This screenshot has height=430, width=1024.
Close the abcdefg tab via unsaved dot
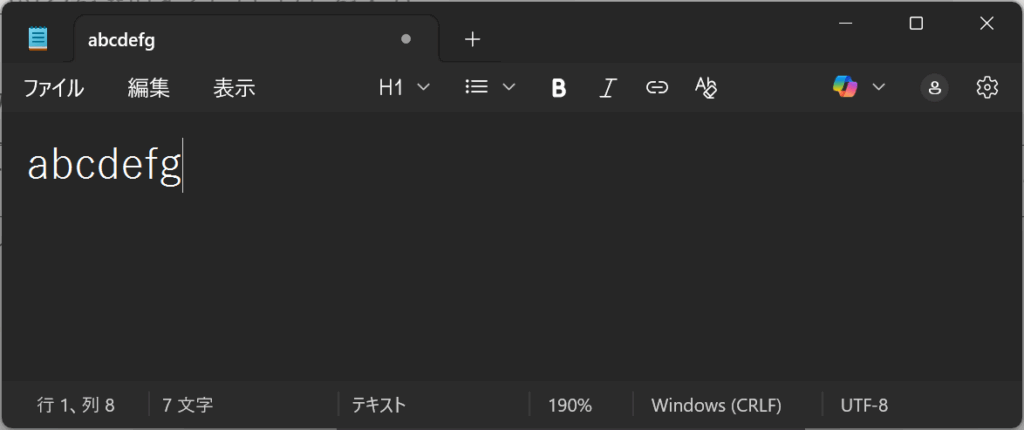405,40
